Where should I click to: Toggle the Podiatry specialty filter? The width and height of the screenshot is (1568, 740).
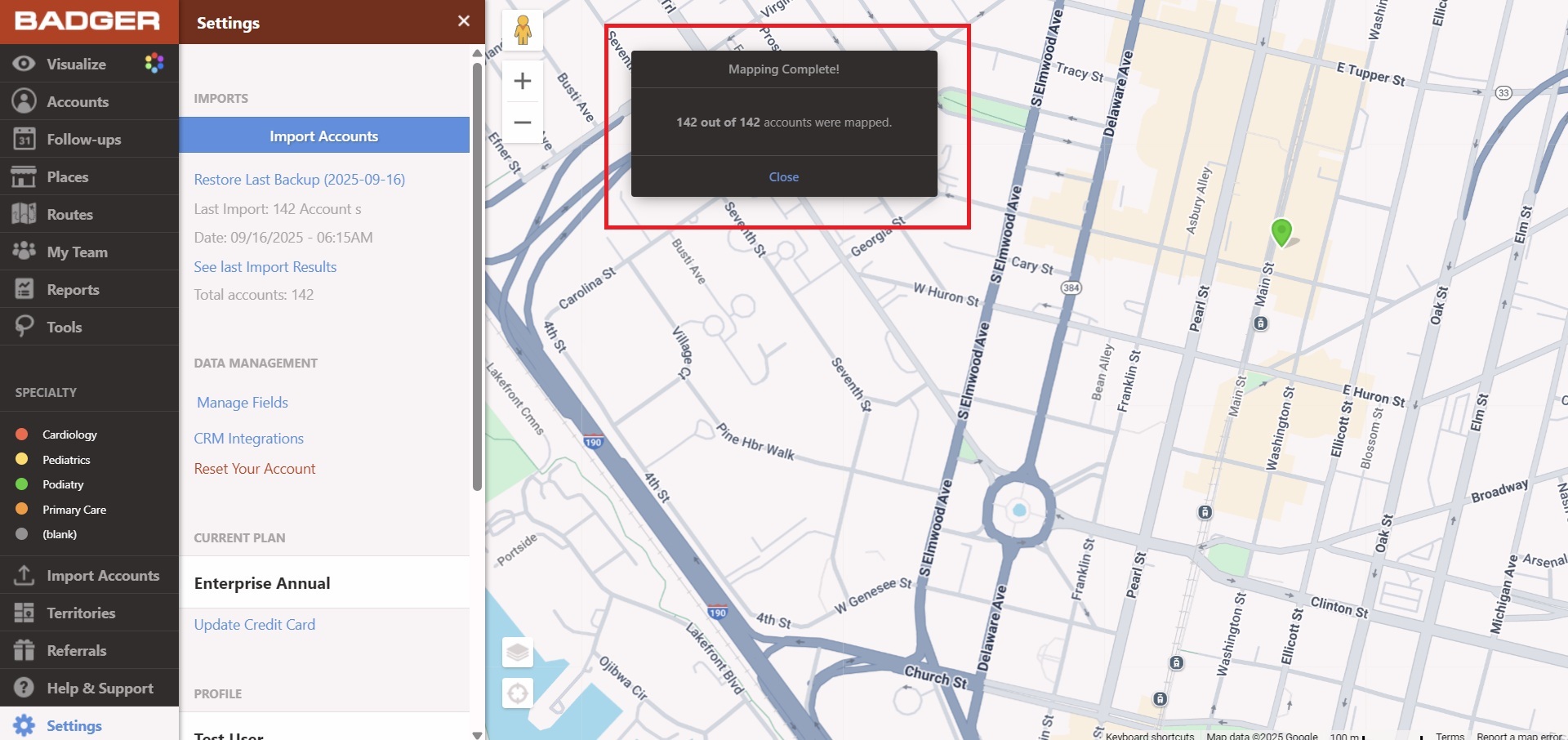63,484
